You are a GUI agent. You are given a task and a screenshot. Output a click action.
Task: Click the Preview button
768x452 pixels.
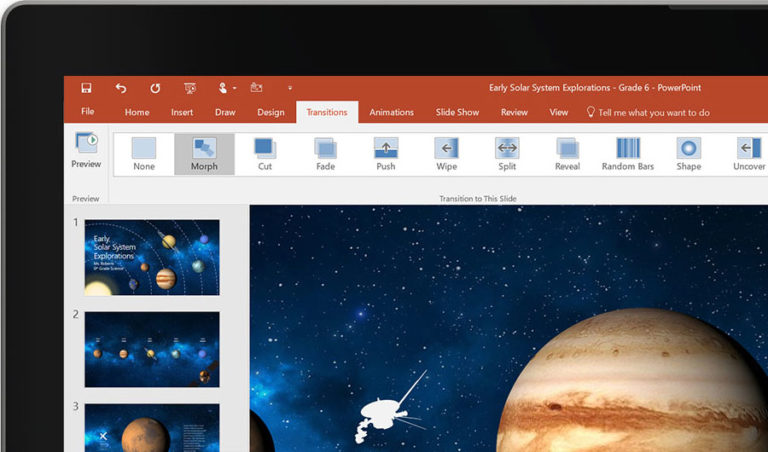(x=86, y=150)
